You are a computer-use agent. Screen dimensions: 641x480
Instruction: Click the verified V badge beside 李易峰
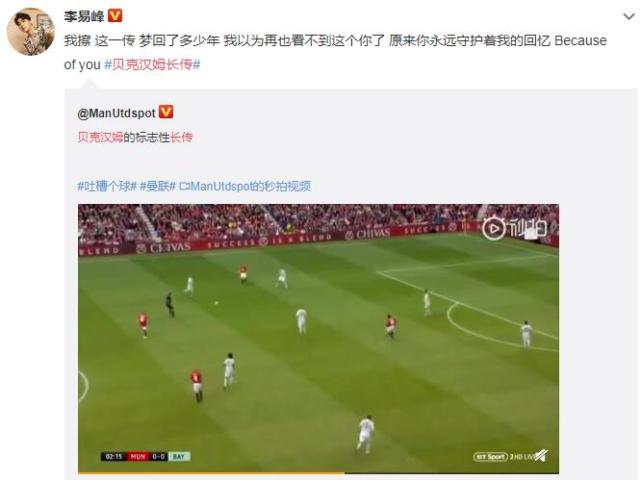(115, 16)
